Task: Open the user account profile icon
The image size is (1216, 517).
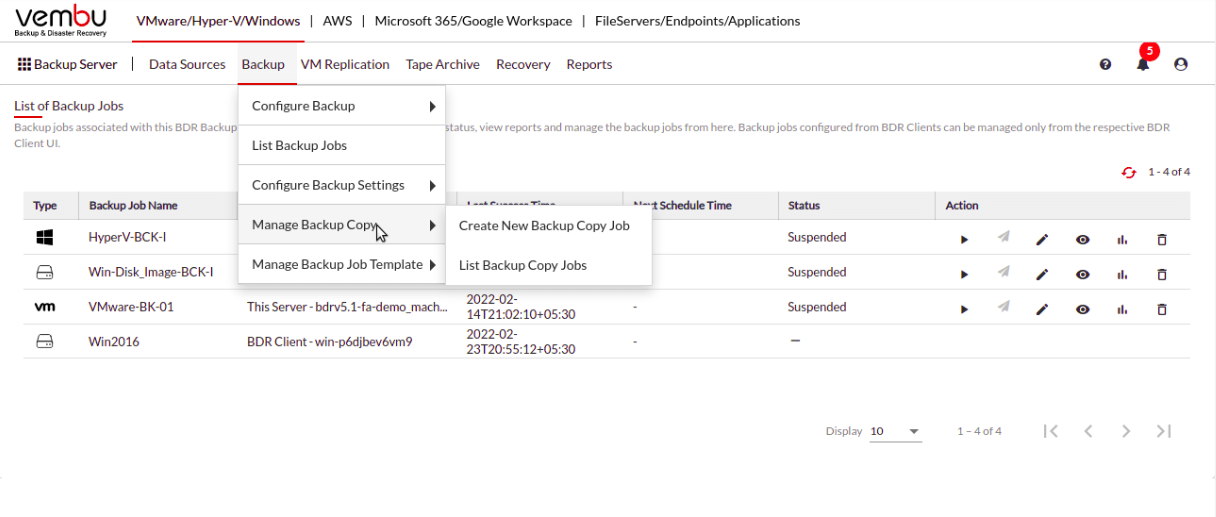Action: 1181,64
